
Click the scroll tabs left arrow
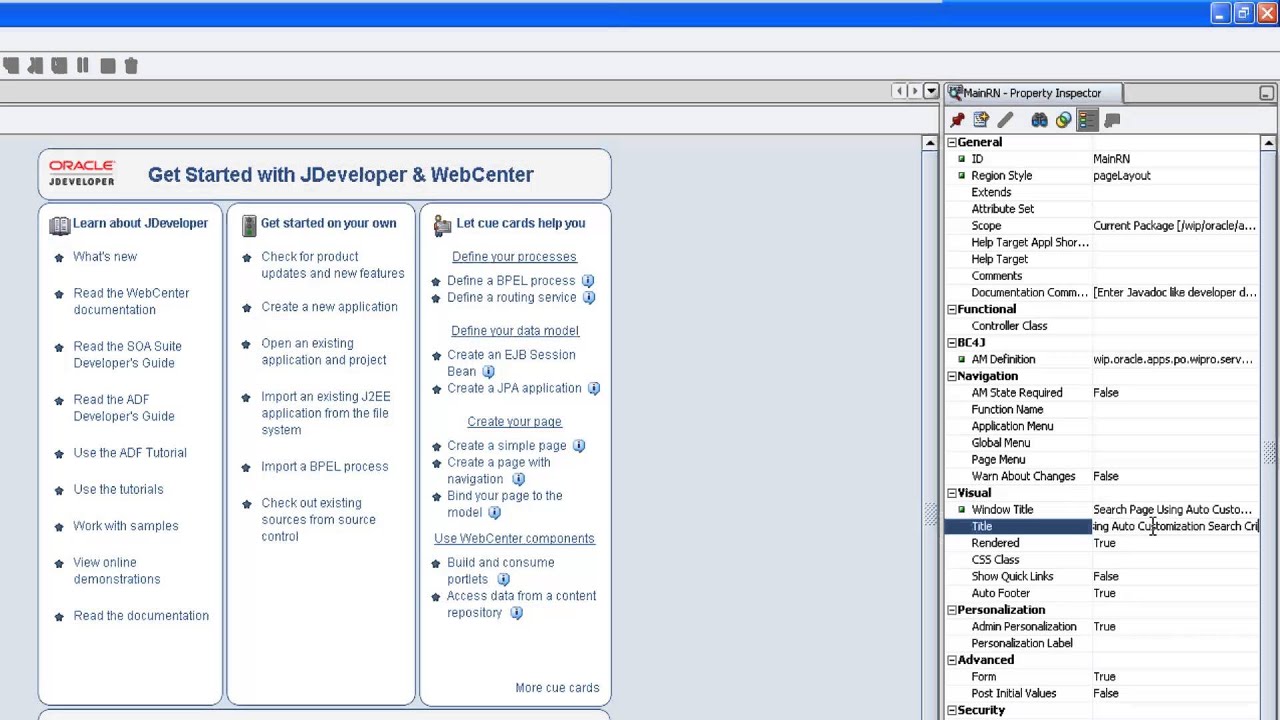(899, 91)
